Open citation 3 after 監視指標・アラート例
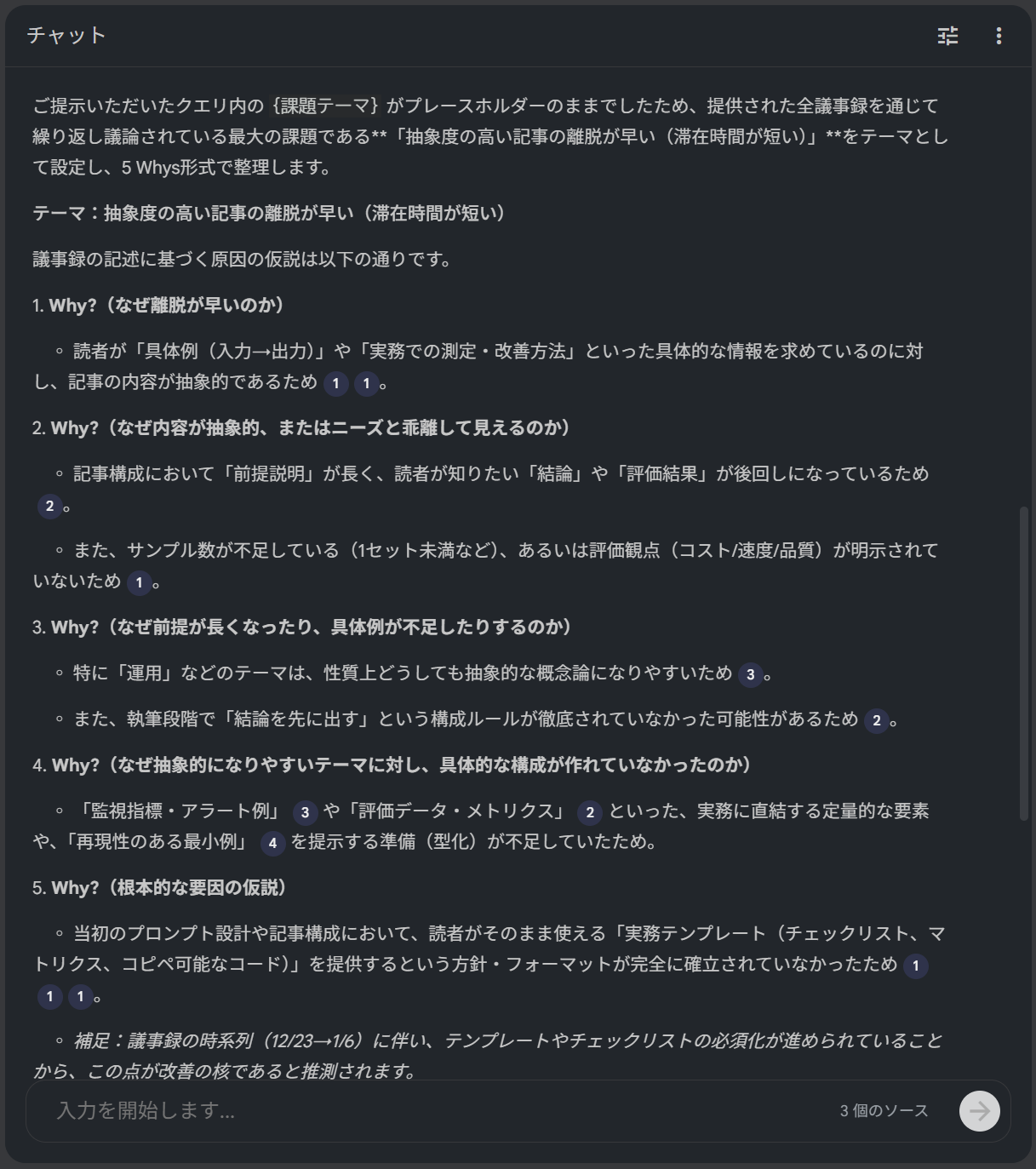 (306, 813)
